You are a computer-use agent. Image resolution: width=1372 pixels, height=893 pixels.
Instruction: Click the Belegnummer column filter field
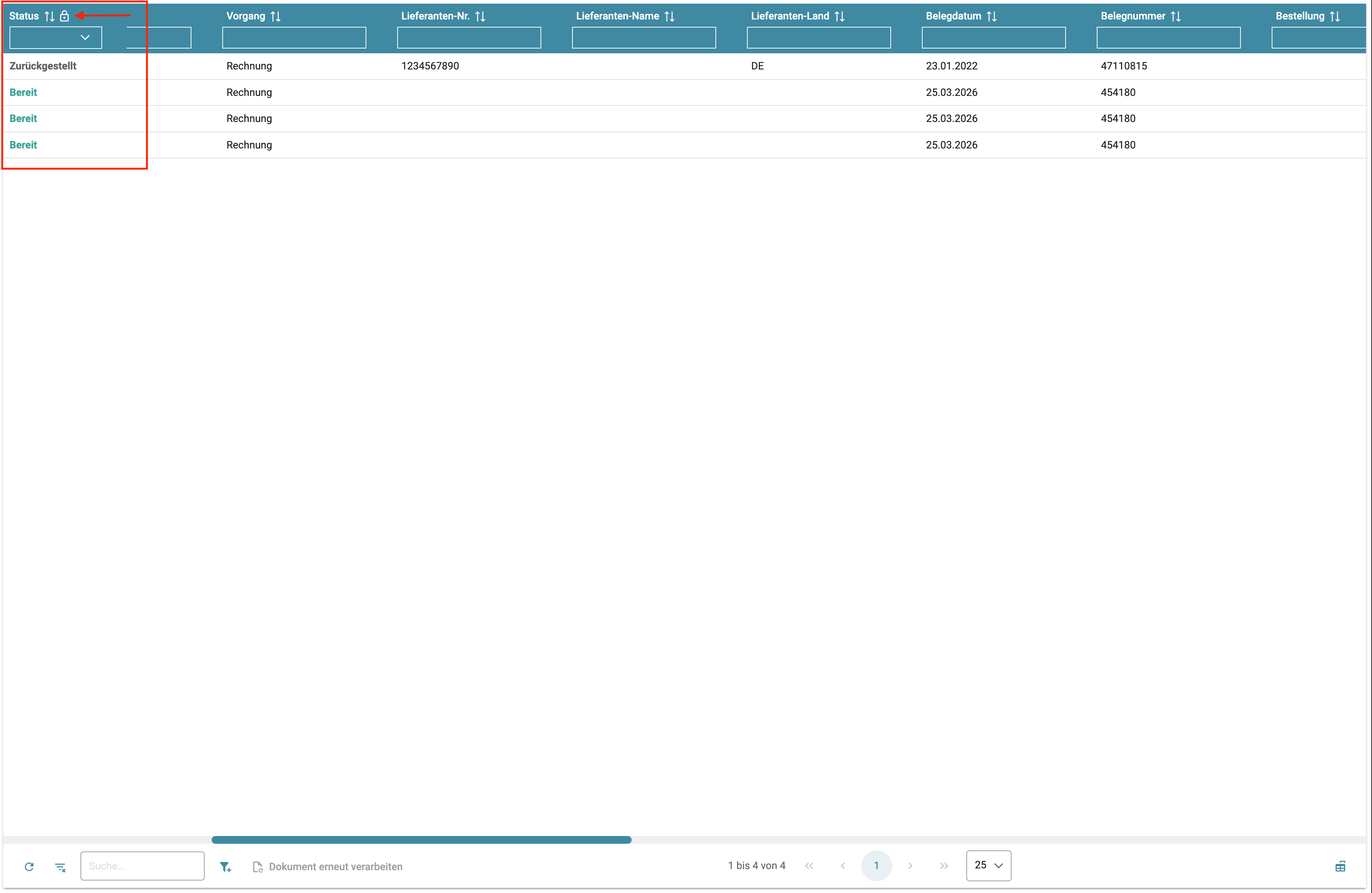point(1168,37)
